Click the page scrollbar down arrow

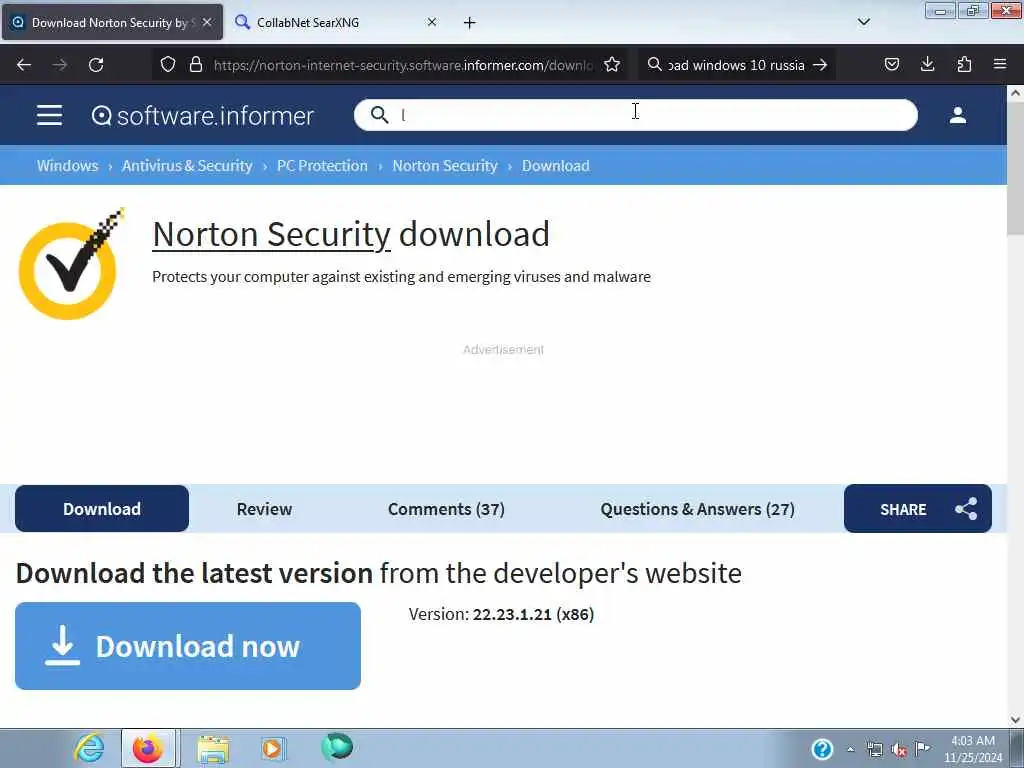pyautogui.click(x=1015, y=720)
